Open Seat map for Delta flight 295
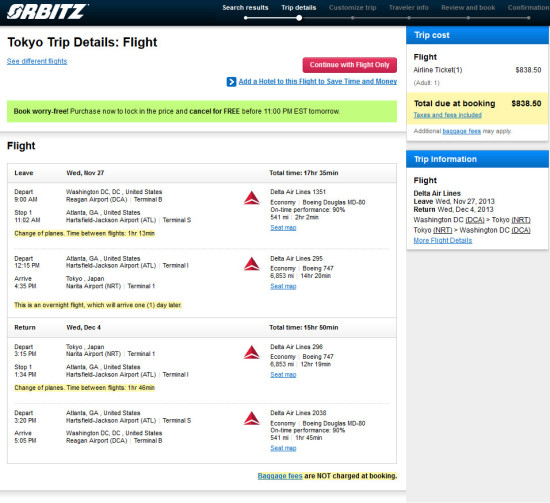The image size is (550, 503). click(x=283, y=286)
